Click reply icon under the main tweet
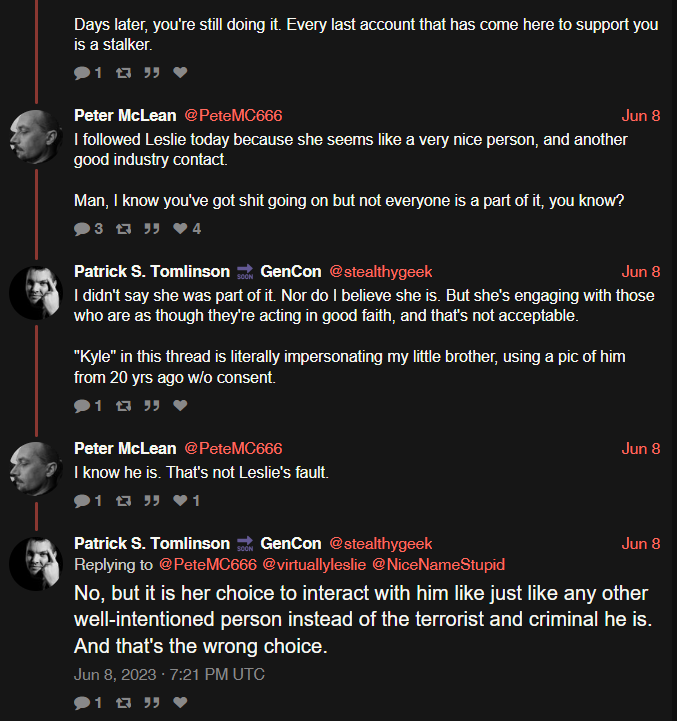 [x=82, y=702]
